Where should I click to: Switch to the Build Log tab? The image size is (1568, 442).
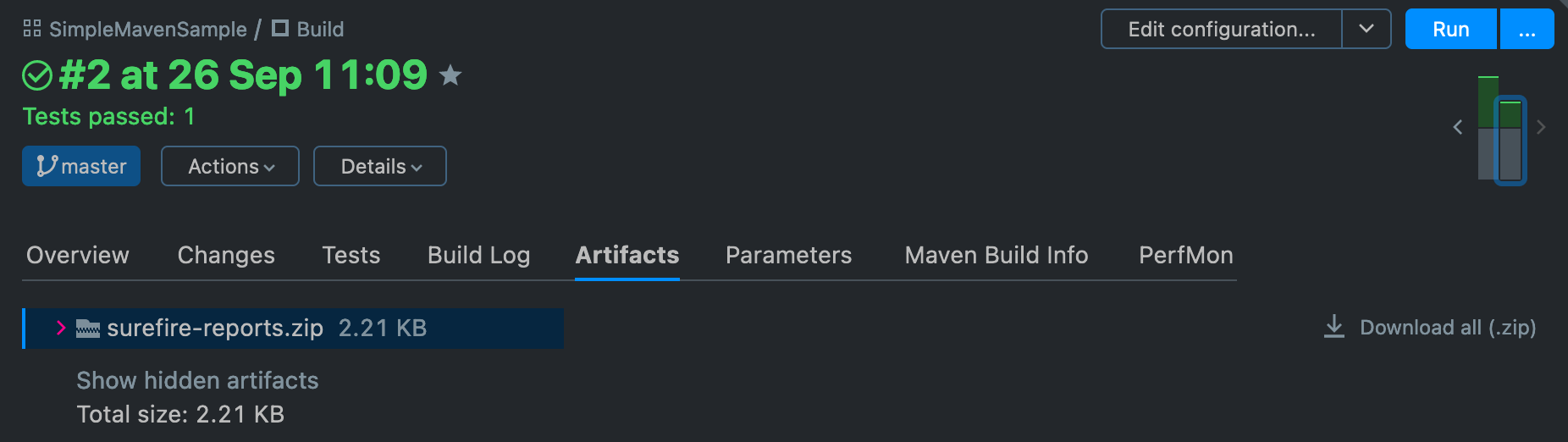(478, 255)
